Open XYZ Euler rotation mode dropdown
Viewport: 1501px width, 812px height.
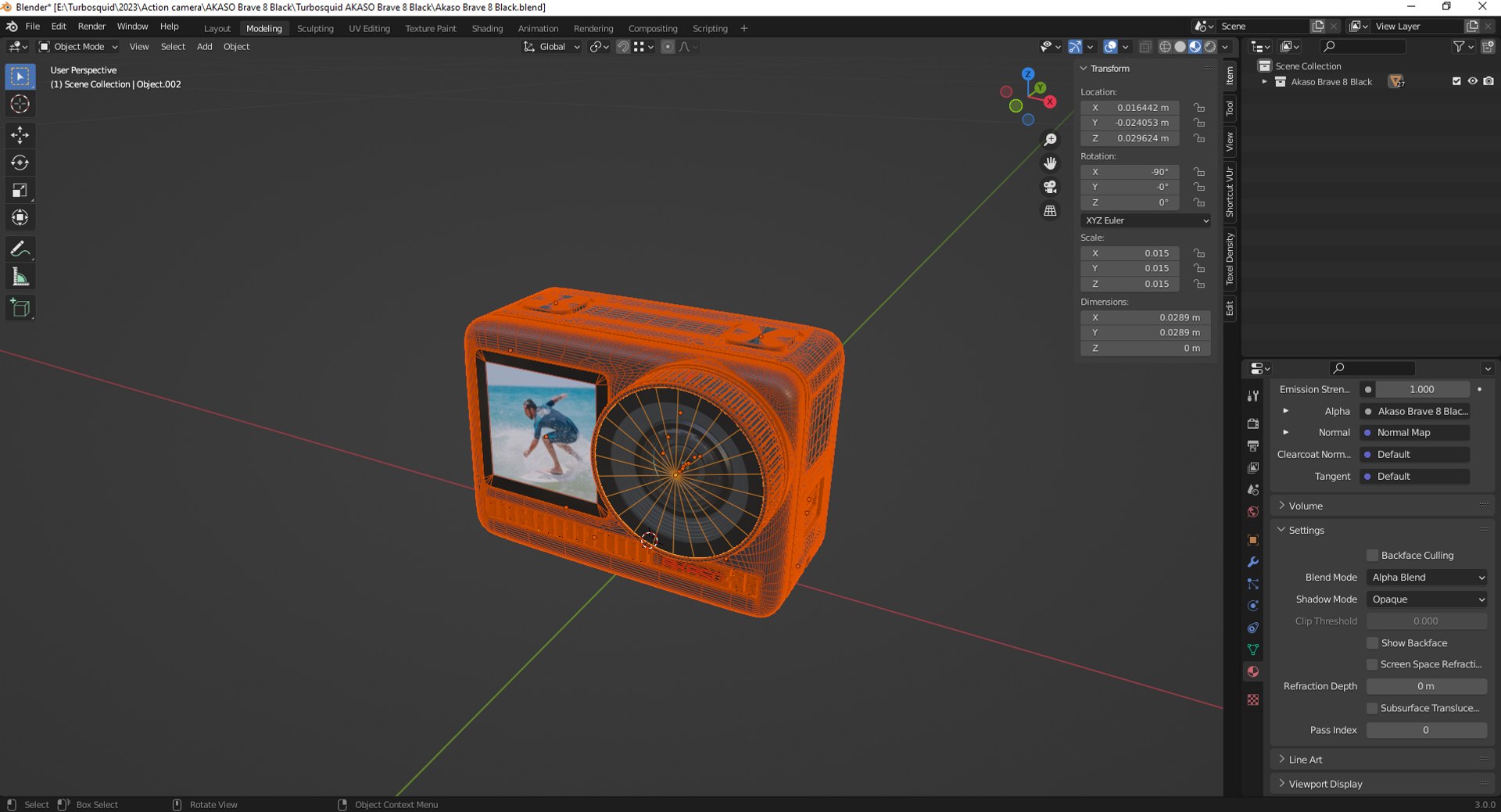[x=1146, y=220]
